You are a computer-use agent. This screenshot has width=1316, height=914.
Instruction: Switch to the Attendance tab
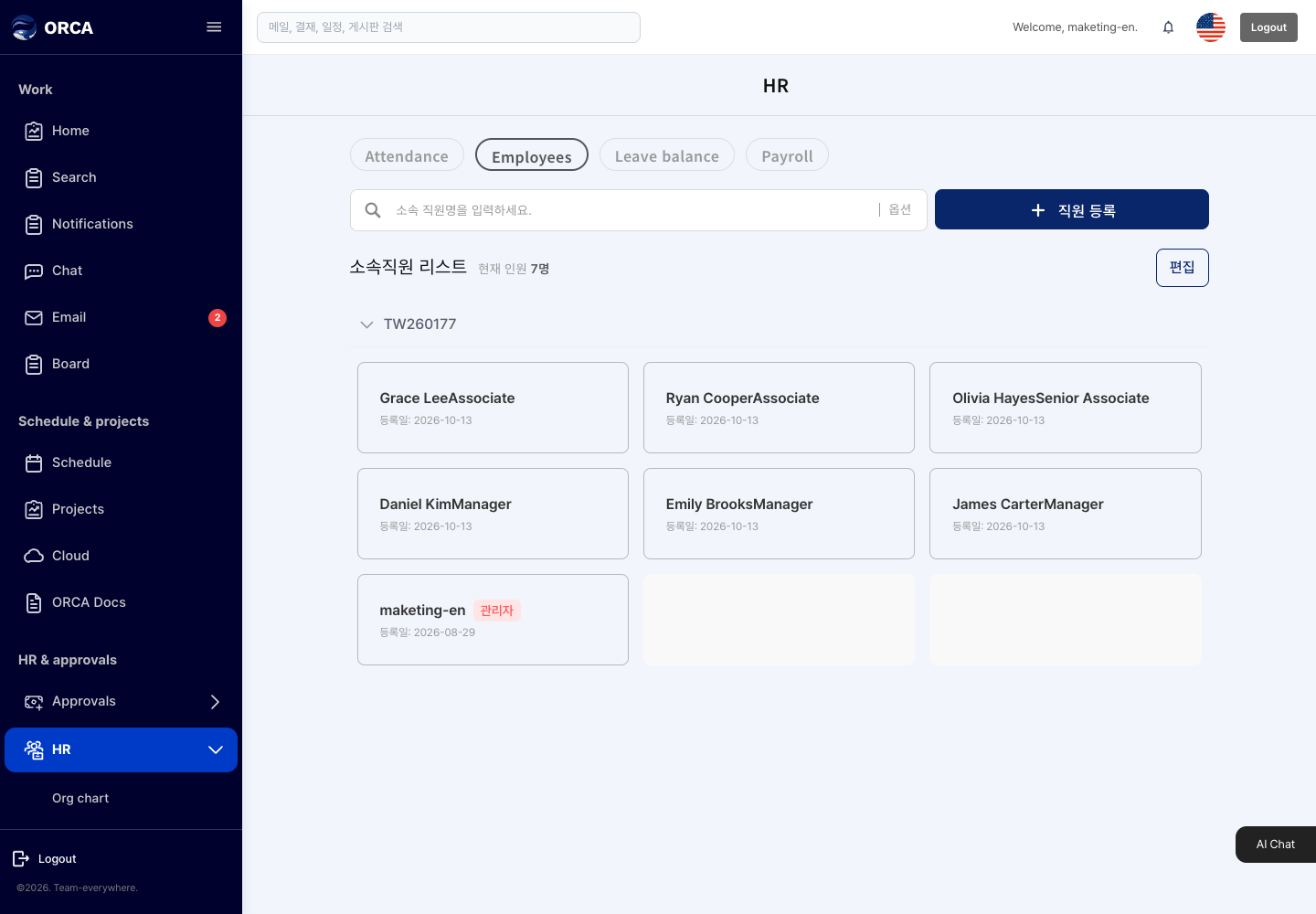[x=407, y=155]
